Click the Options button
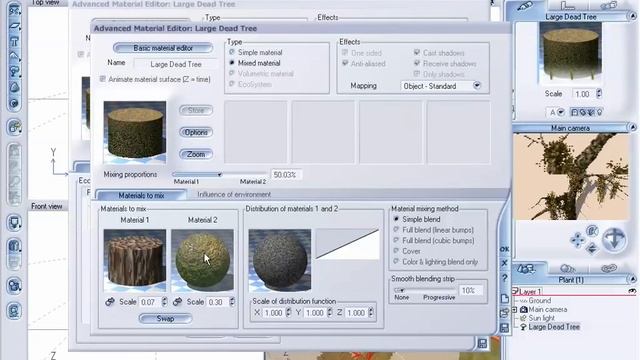640x360 pixels. pyautogui.click(x=196, y=132)
